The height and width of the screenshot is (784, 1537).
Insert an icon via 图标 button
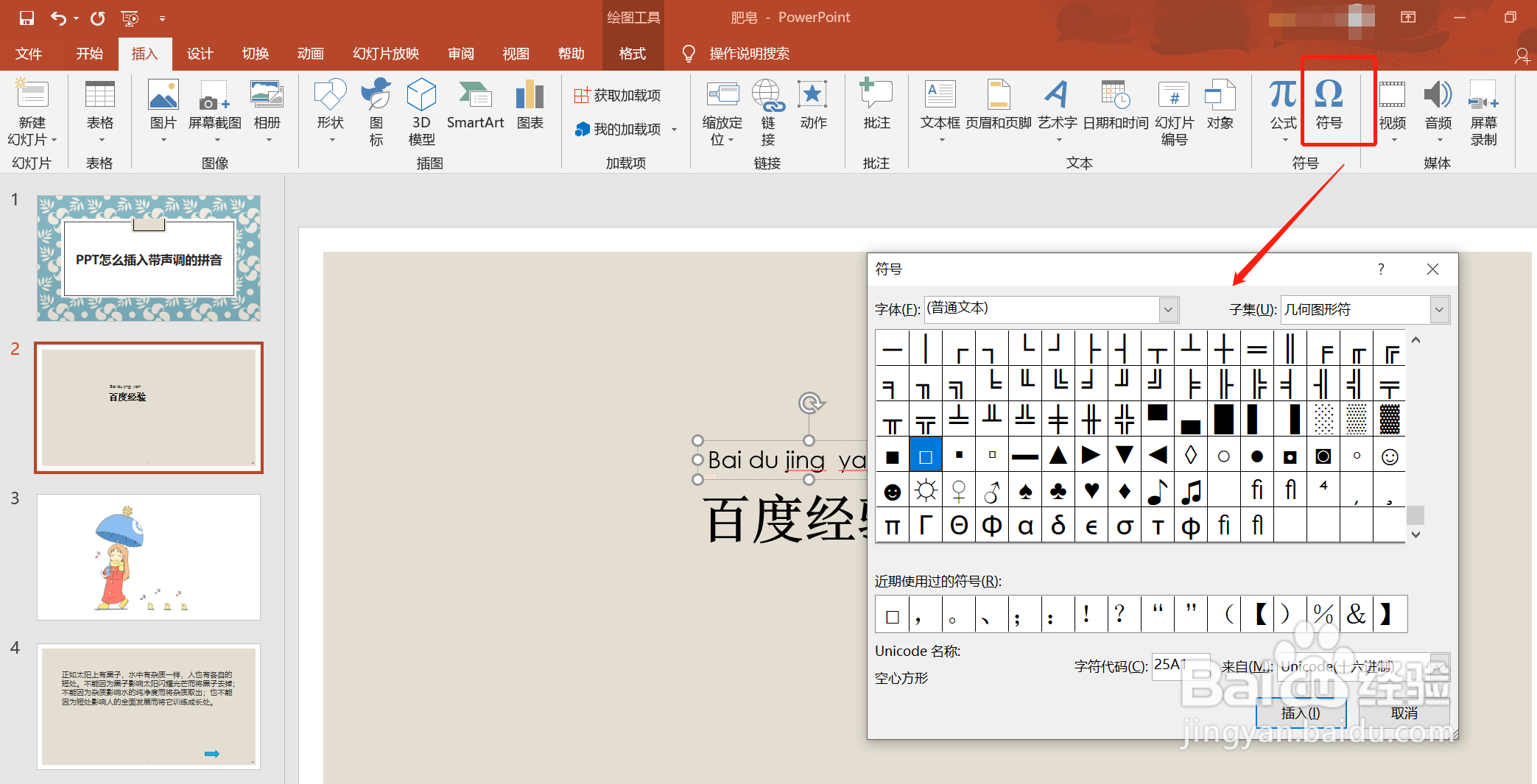376,113
